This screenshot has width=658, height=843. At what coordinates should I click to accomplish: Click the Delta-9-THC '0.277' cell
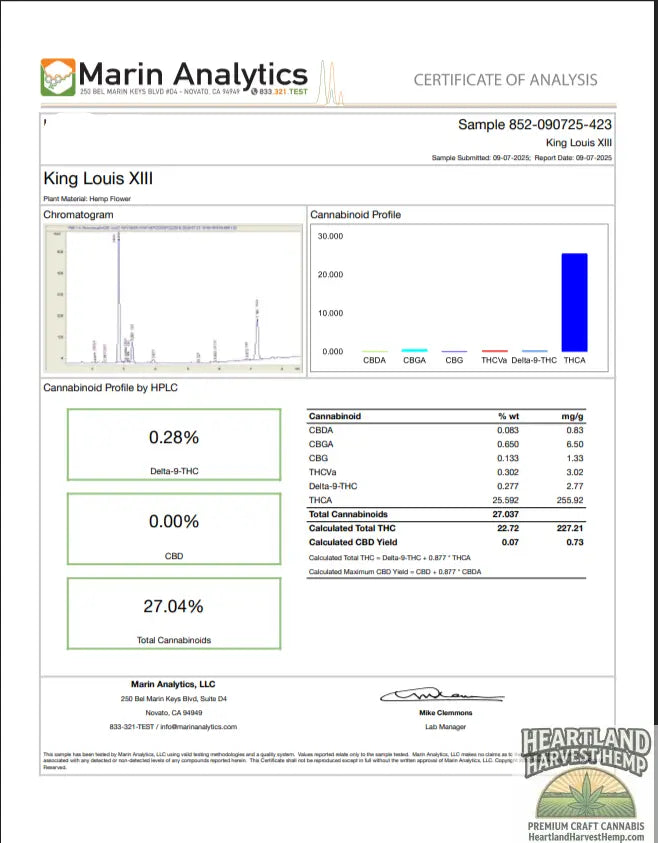[x=508, y=486]
